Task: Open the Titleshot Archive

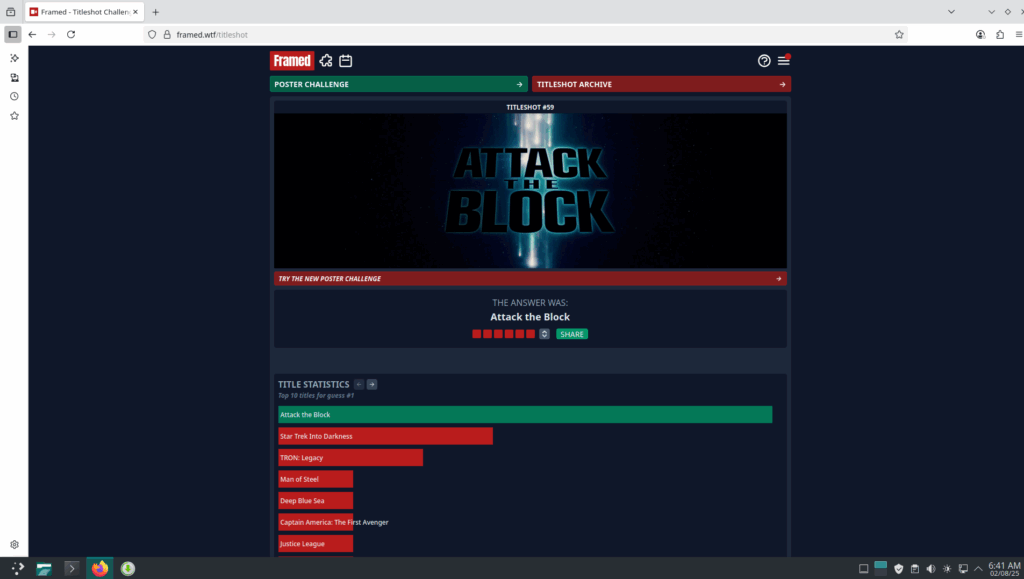Action: click(x=661, y=84)
